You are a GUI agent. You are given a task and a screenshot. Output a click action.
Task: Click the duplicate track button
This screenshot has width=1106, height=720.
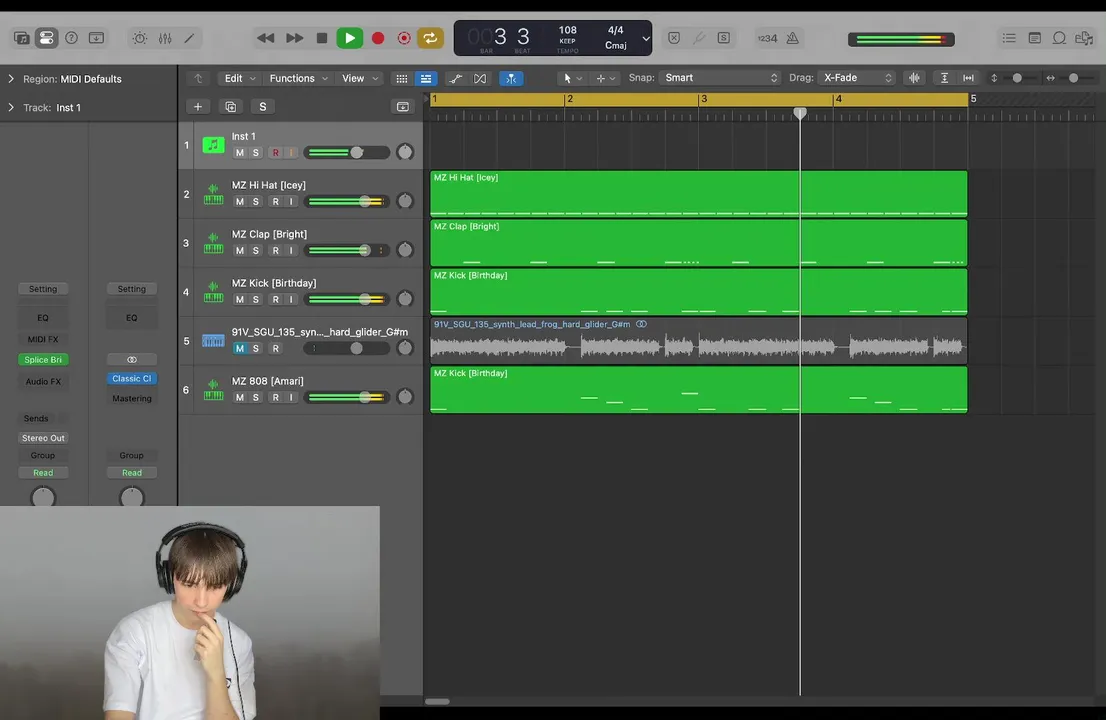click(230, 106)
